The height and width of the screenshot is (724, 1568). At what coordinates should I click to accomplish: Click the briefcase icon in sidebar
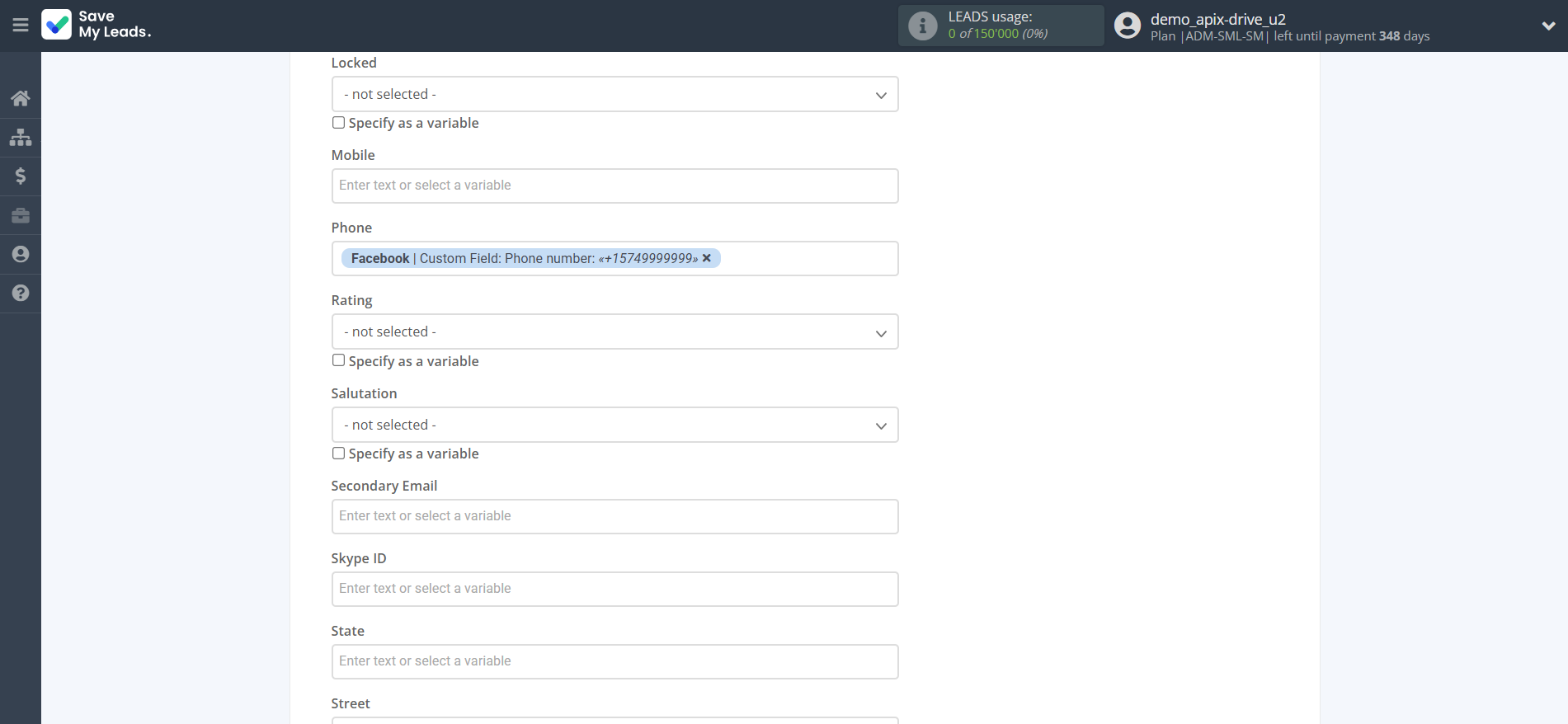21,215
